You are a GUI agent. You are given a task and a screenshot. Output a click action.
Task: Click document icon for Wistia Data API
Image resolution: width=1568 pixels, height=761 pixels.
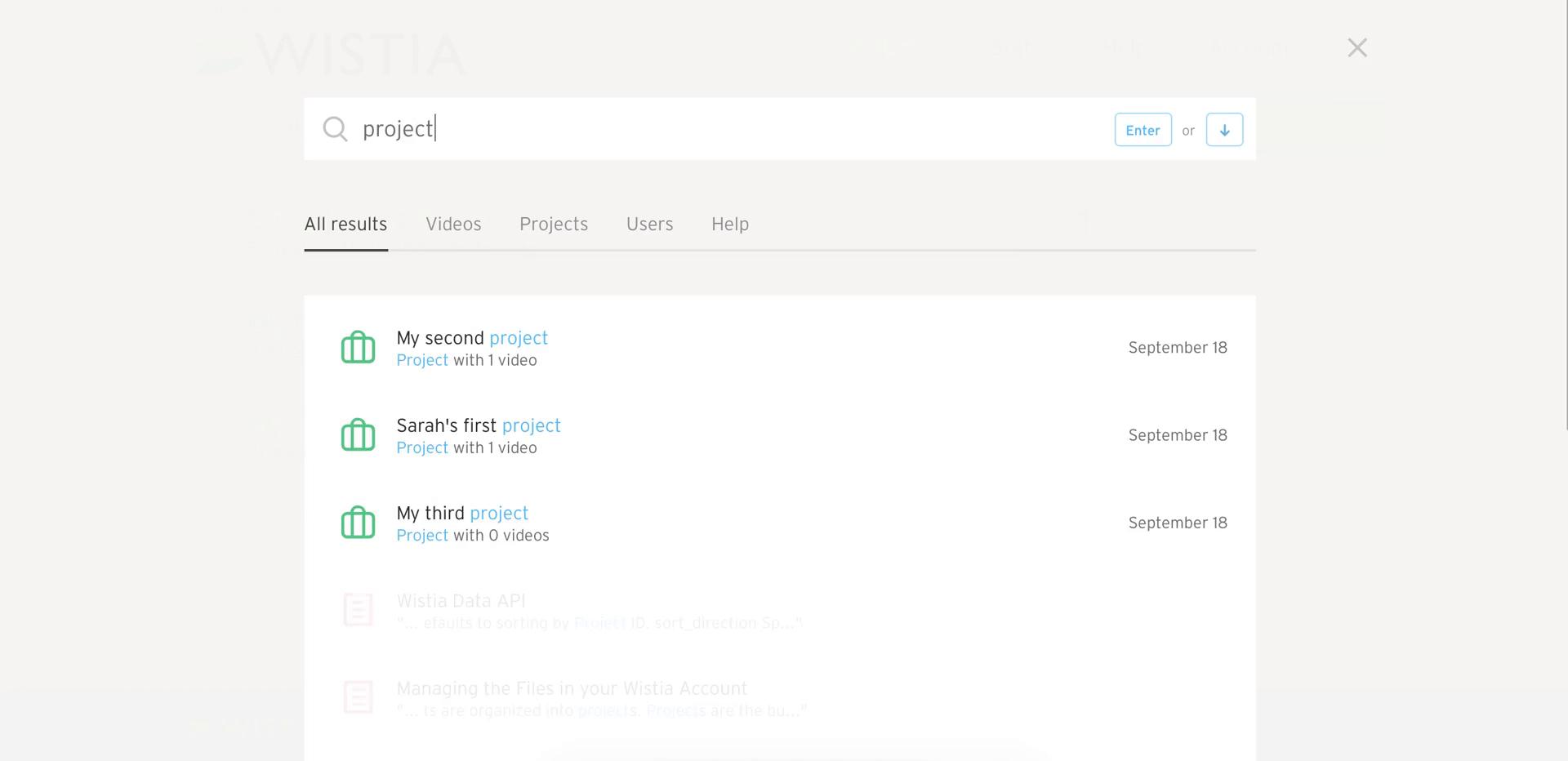click(358, 610)
